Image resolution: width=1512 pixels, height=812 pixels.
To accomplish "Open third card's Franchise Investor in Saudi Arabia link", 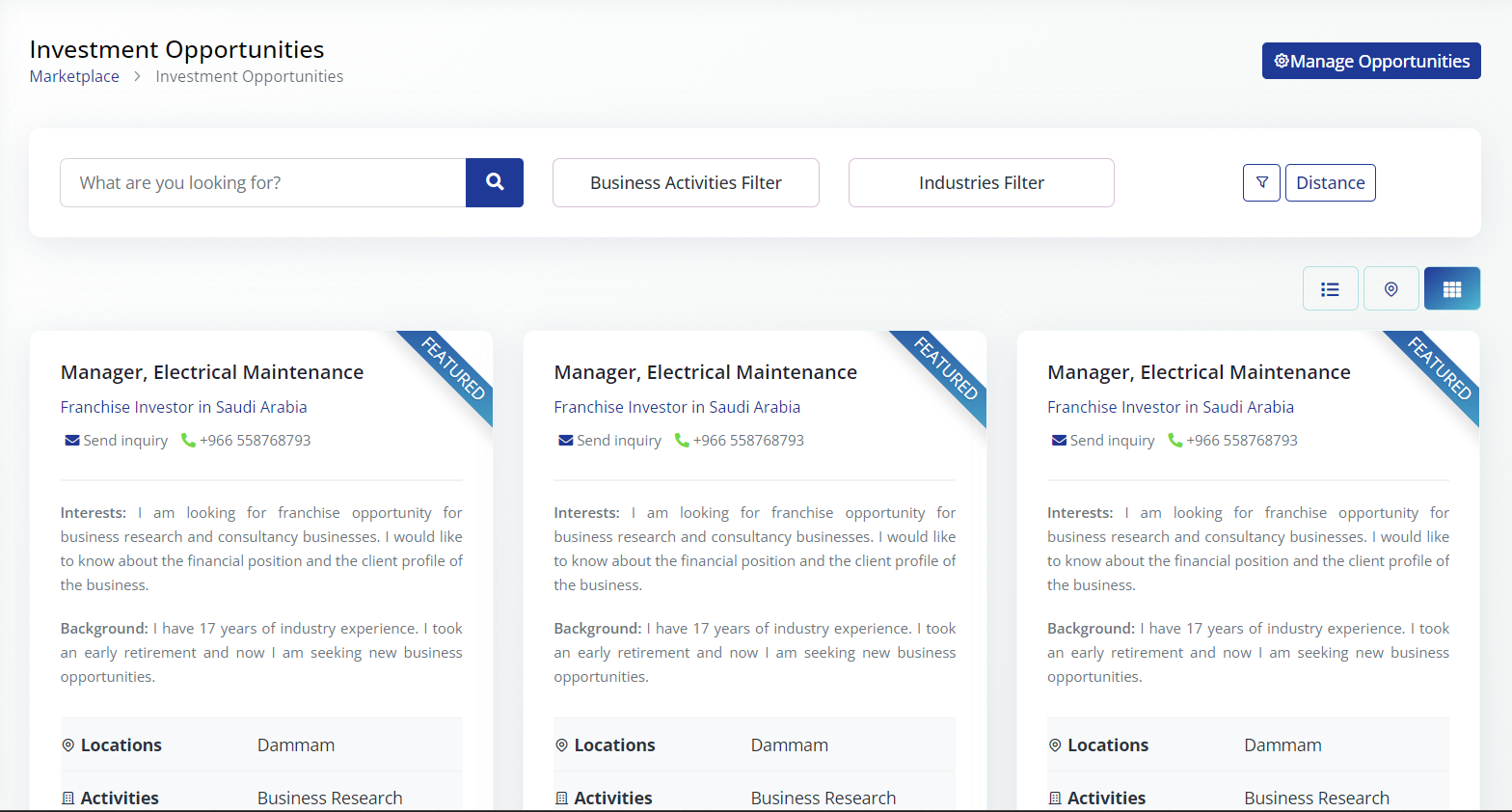I will (1171, 407).
